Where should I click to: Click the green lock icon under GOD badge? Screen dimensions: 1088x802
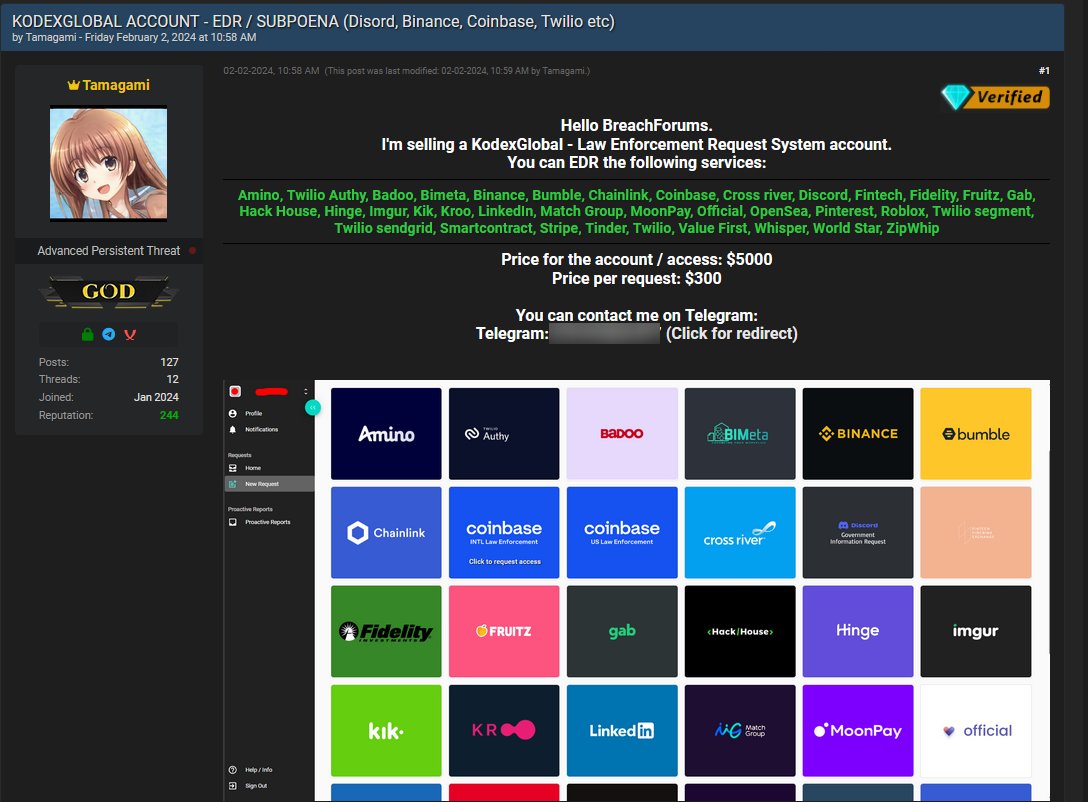[x=87, y=334]
